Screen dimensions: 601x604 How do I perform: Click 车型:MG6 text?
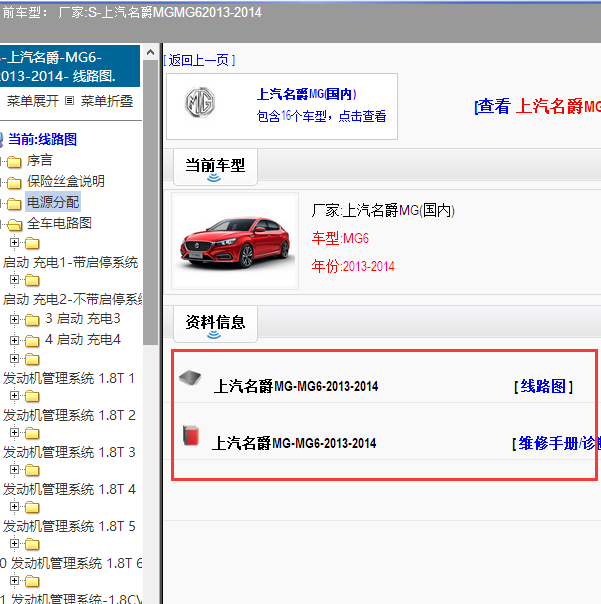pos(340,238)
